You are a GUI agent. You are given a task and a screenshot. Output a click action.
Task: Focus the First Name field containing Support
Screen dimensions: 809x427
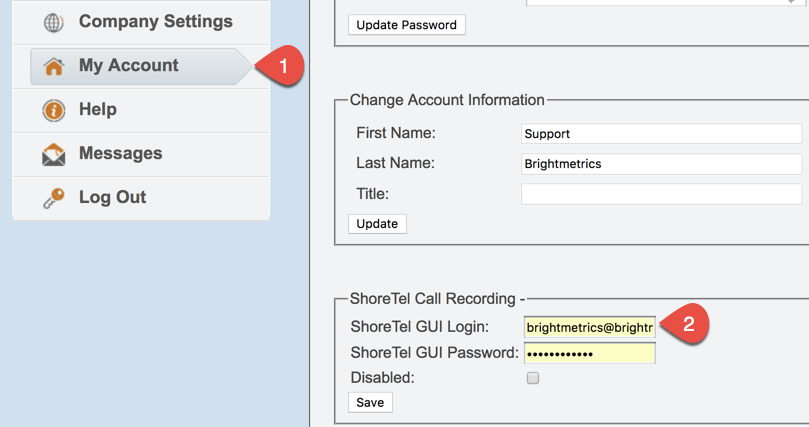[661, 133]
